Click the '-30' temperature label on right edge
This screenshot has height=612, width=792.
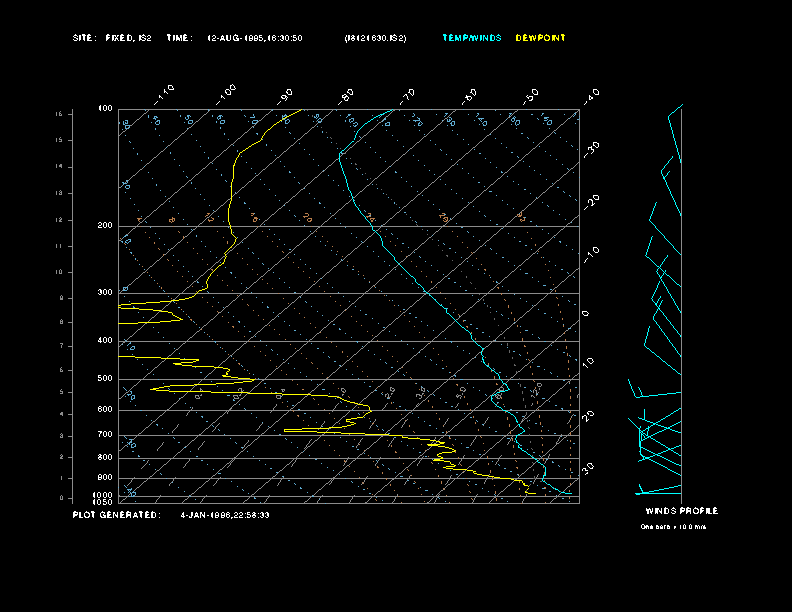pos(592,149)
